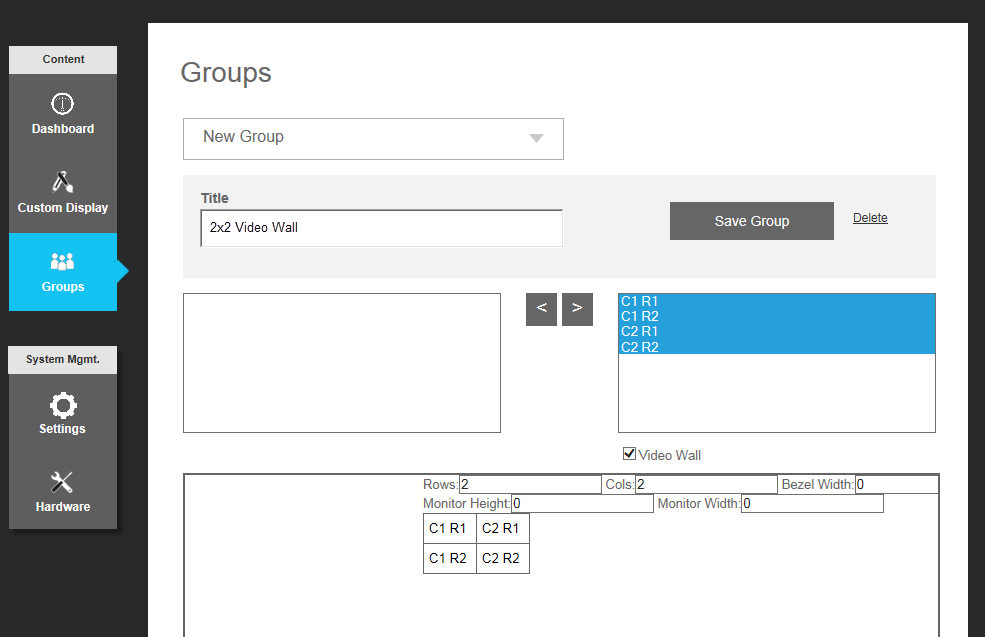Screen dimensions: 985x637
Task: Click the C2 R1 cell in the wall preview
Action: point(502,528)
